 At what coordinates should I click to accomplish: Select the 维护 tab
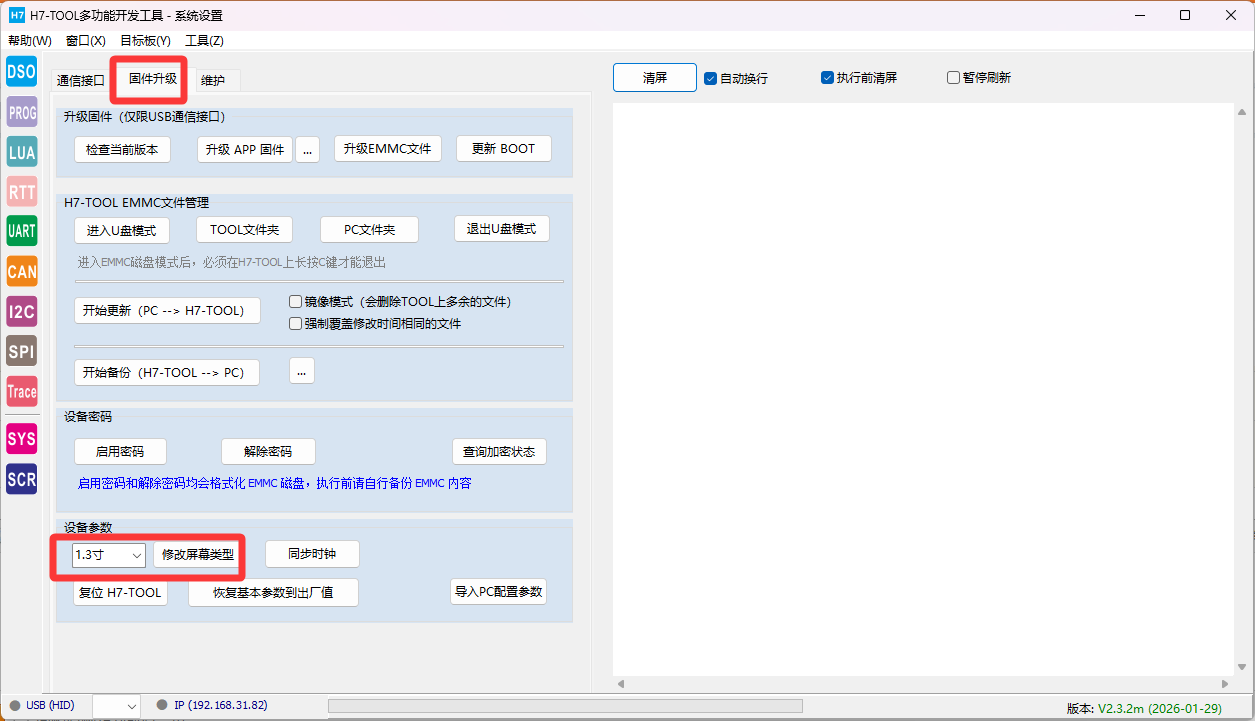click(213, 80)
